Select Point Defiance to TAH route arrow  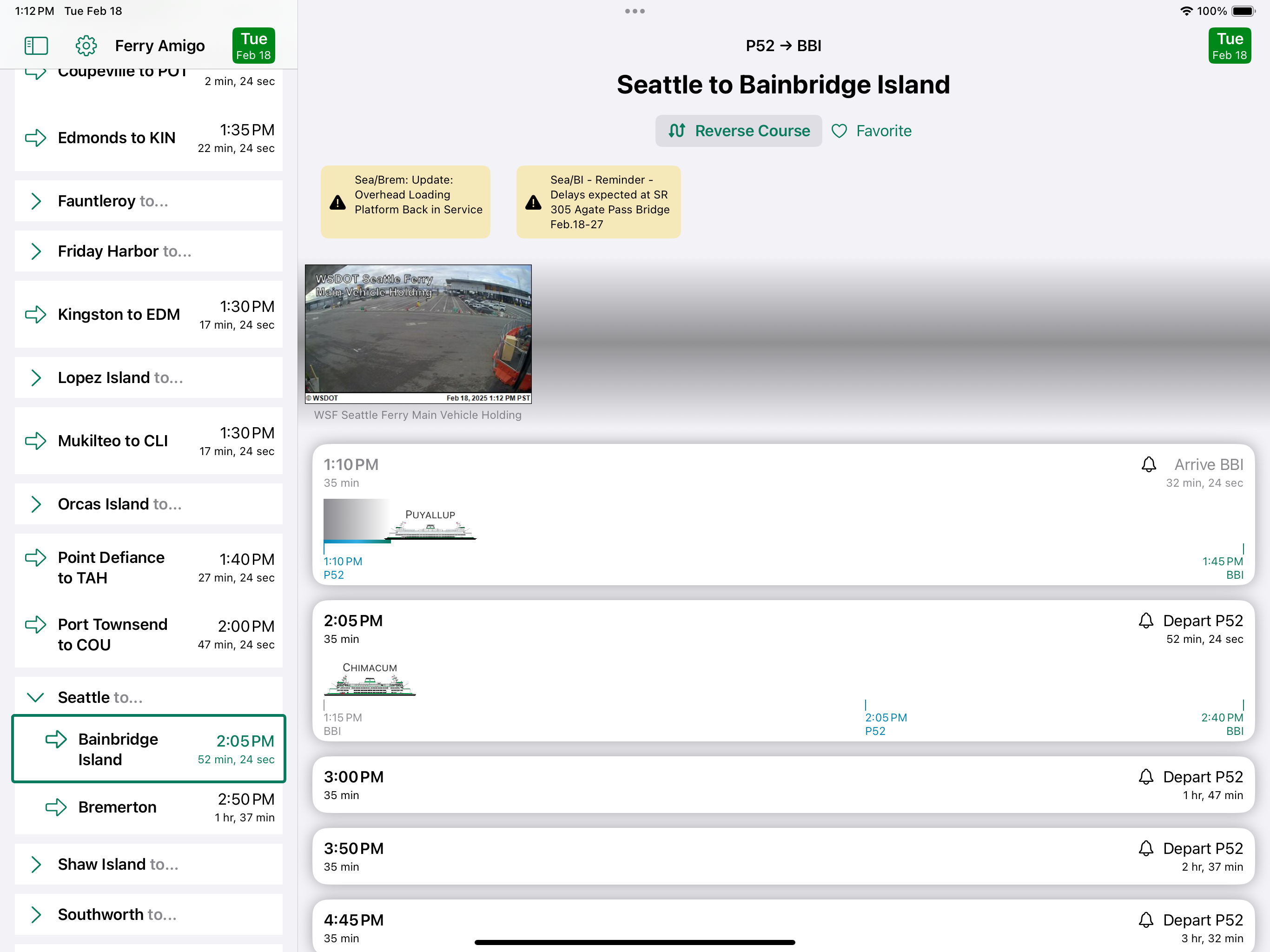(36, 557)
